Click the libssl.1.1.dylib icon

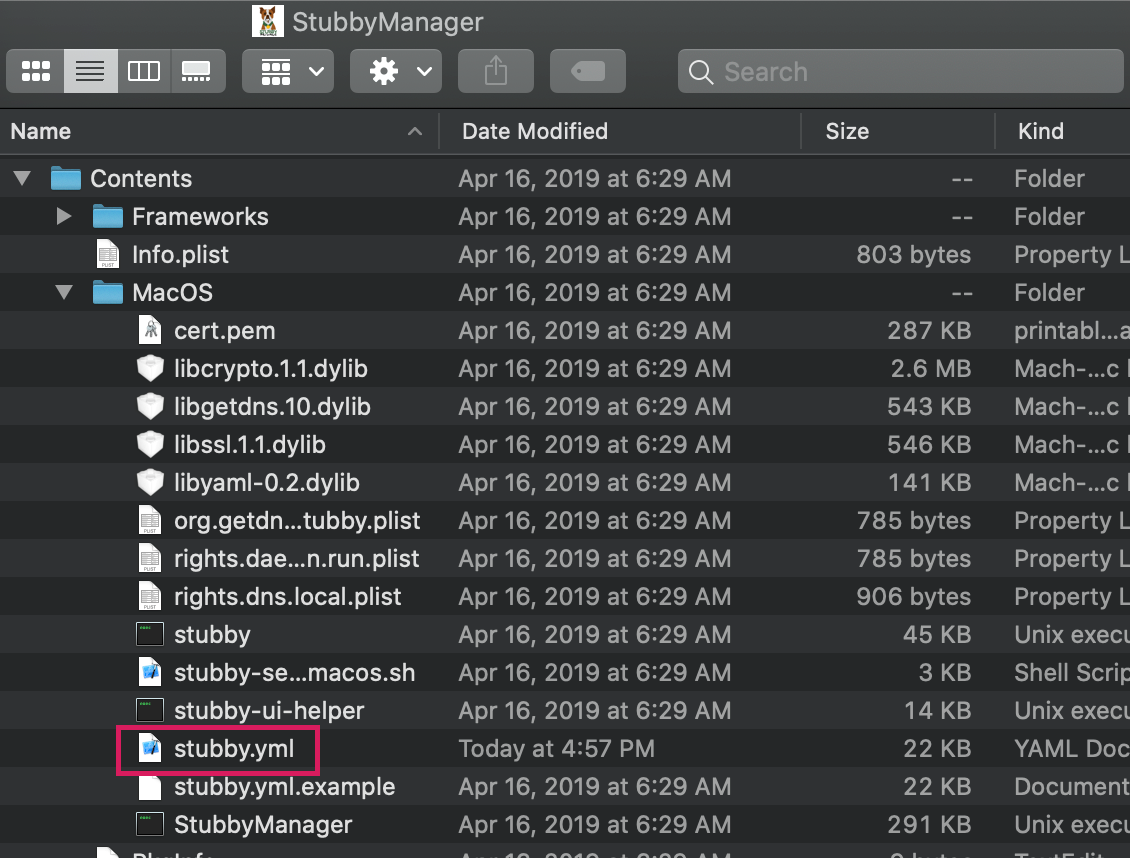pyautogui.click(x=150, y=444)
